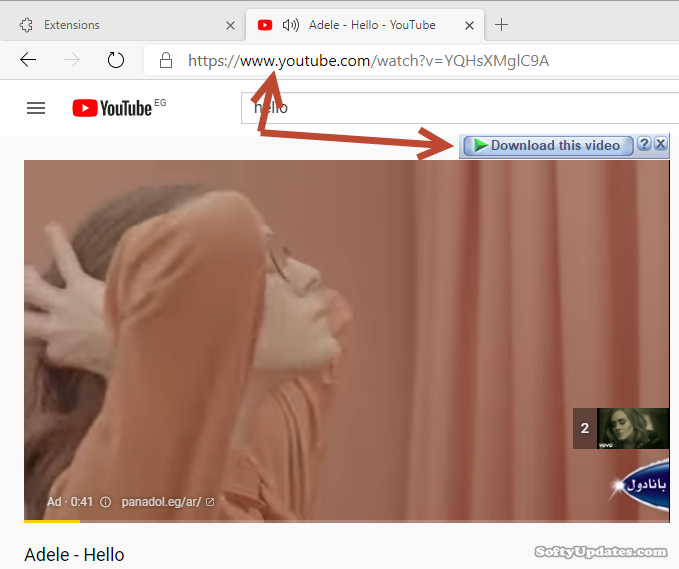Close the Extensions tab

tap(230, 26)
